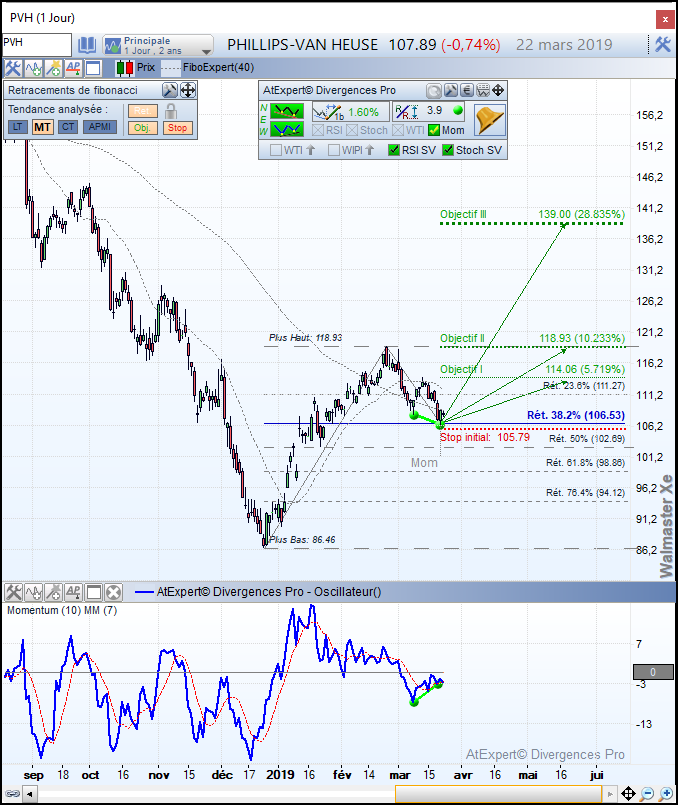The width and height of the screenshot is (678, 805).
Task: Click the Stop initial 105.79 label
Action: [x=485, y=437]
